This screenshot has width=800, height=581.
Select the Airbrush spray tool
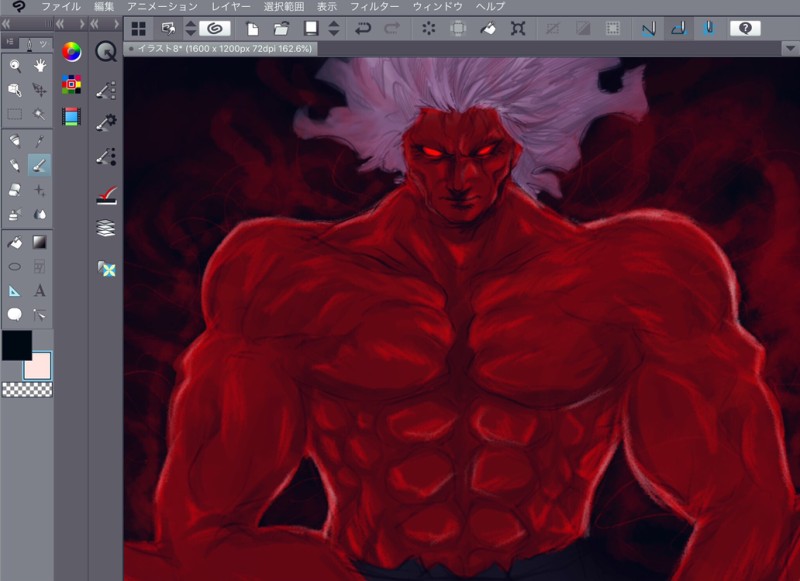[15, 214]
